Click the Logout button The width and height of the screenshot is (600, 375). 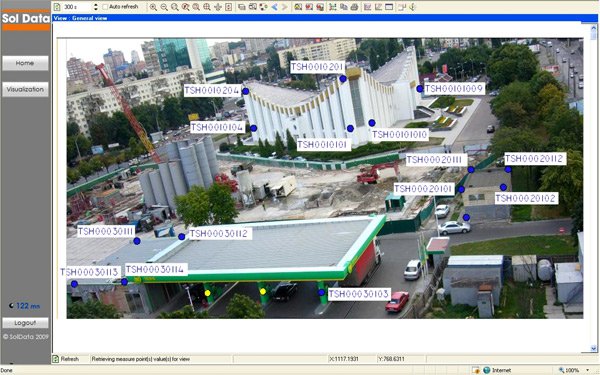tap(25, 323)
